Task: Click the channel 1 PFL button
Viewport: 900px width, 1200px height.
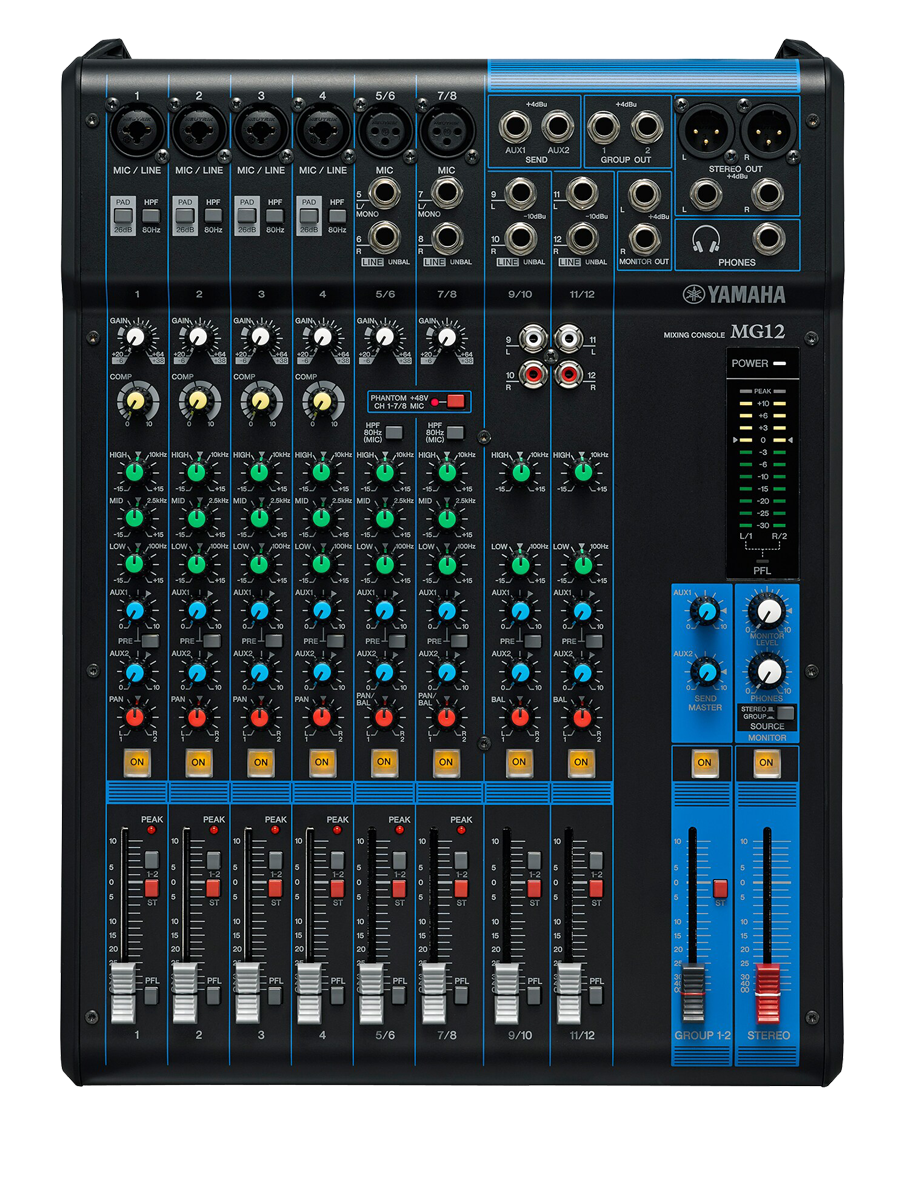Action: tap(151, 995)
